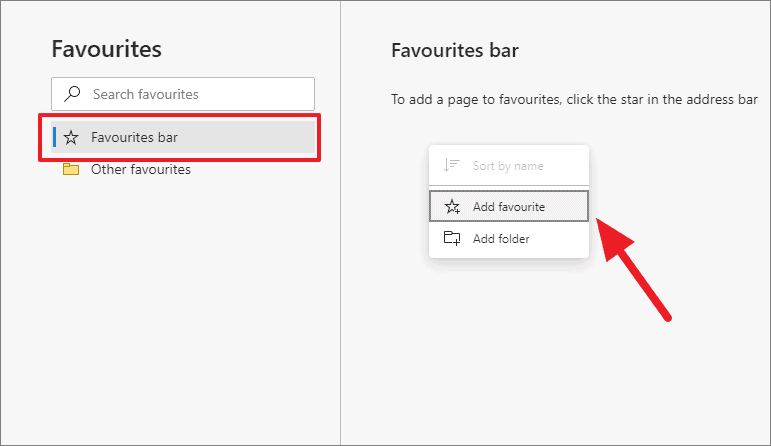Click the star-plus icon for Add favourite
Viewport: 771px width, 446px height.
click(x=452, y=207)
